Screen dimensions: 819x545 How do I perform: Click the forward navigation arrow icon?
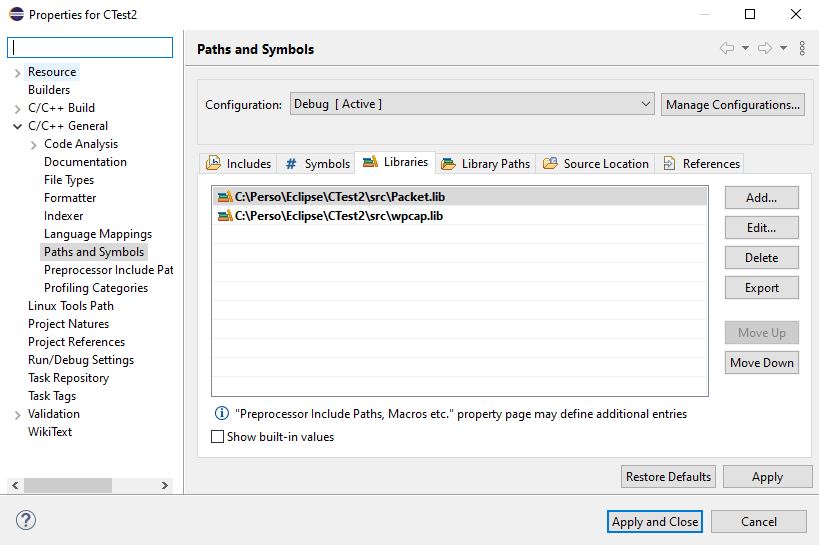(x=764, y=48)
